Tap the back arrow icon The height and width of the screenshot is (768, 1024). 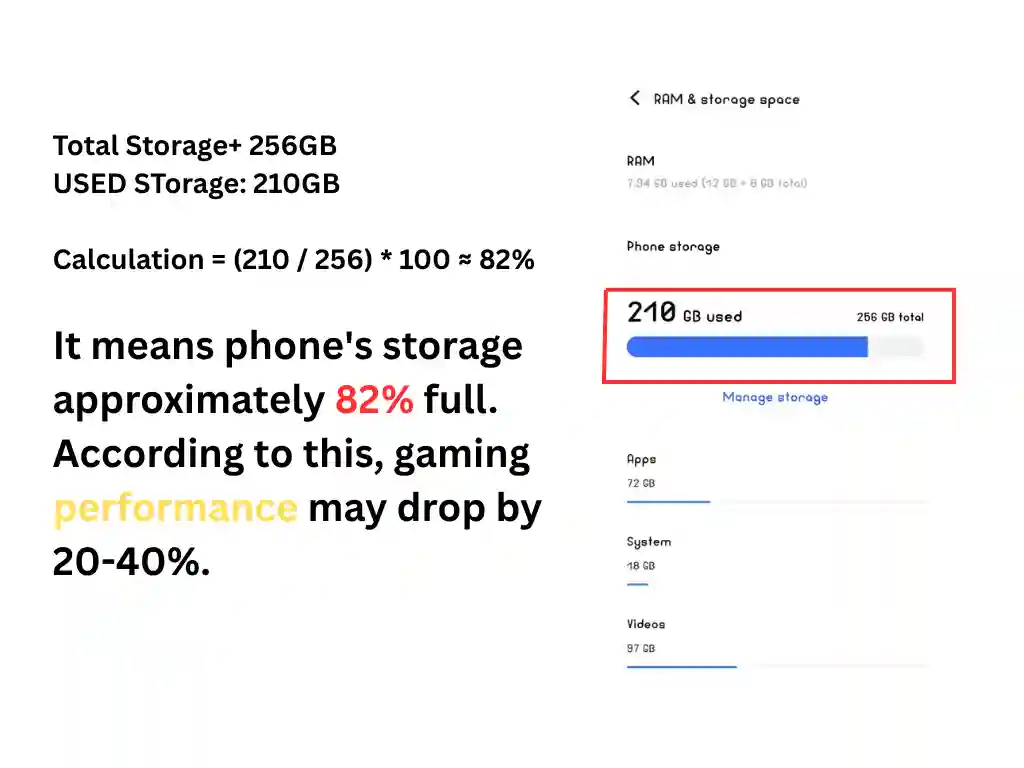click(x=634, y=98)
